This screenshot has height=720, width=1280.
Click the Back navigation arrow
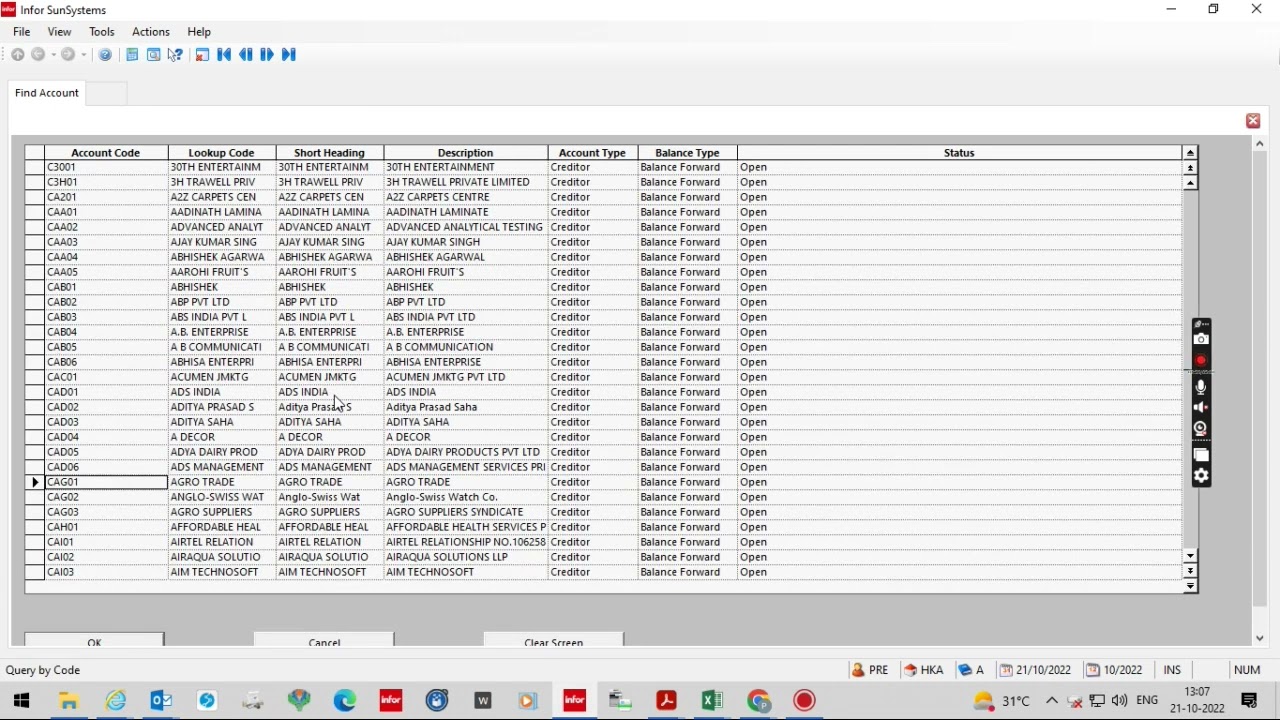tap(38, 55)
